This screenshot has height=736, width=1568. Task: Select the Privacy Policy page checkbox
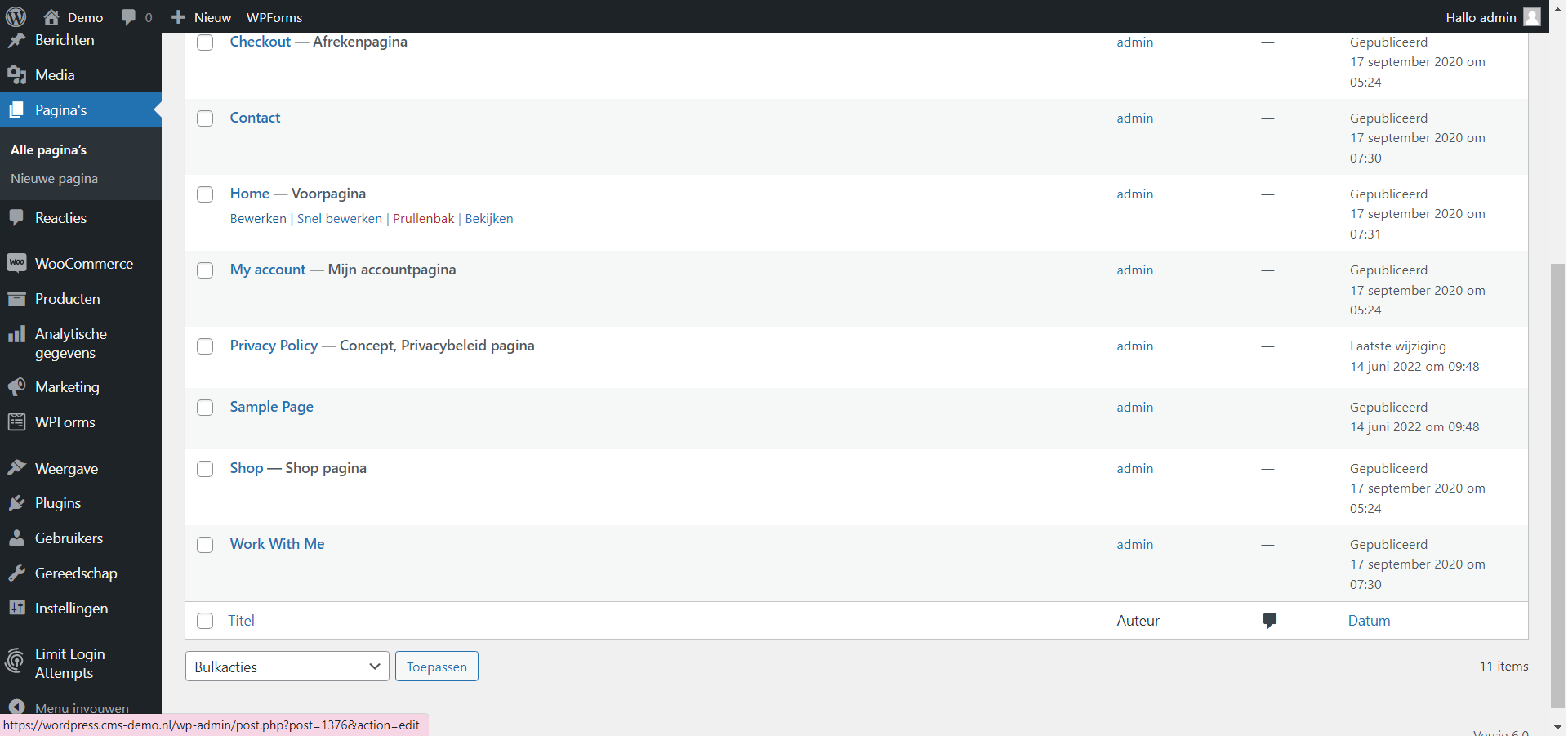click(x=205, y=346)
